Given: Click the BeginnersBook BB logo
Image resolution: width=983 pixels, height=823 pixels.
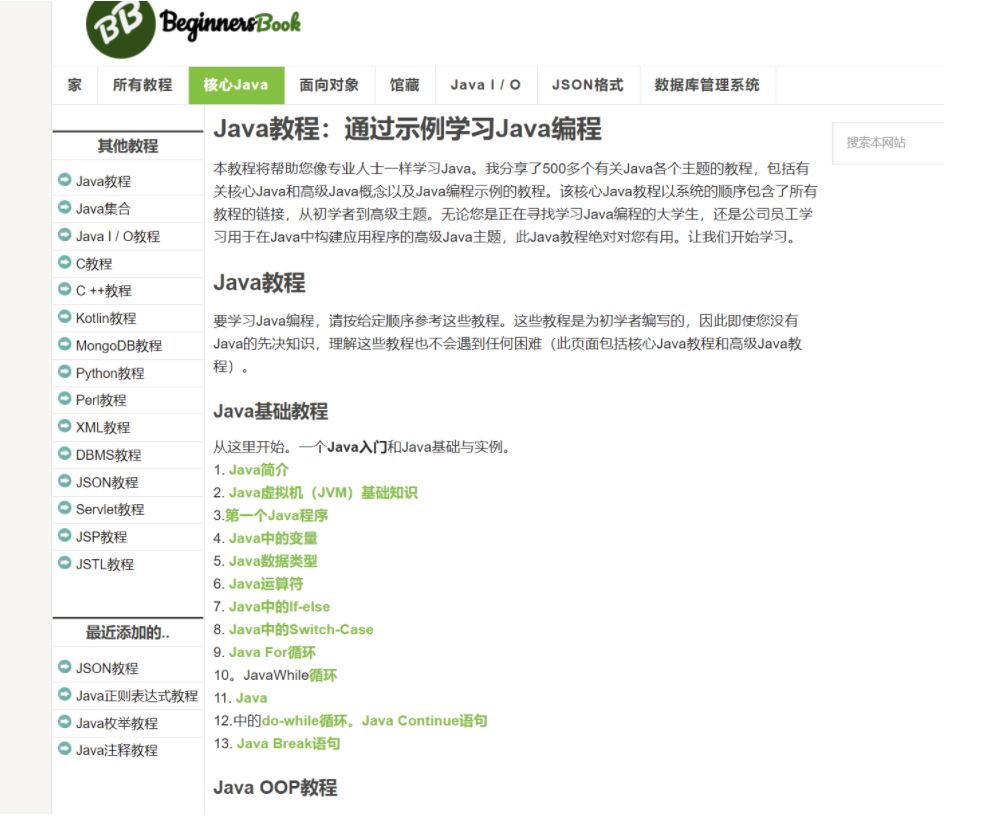Looking at the screenshot, I should [x=194, y=28].
